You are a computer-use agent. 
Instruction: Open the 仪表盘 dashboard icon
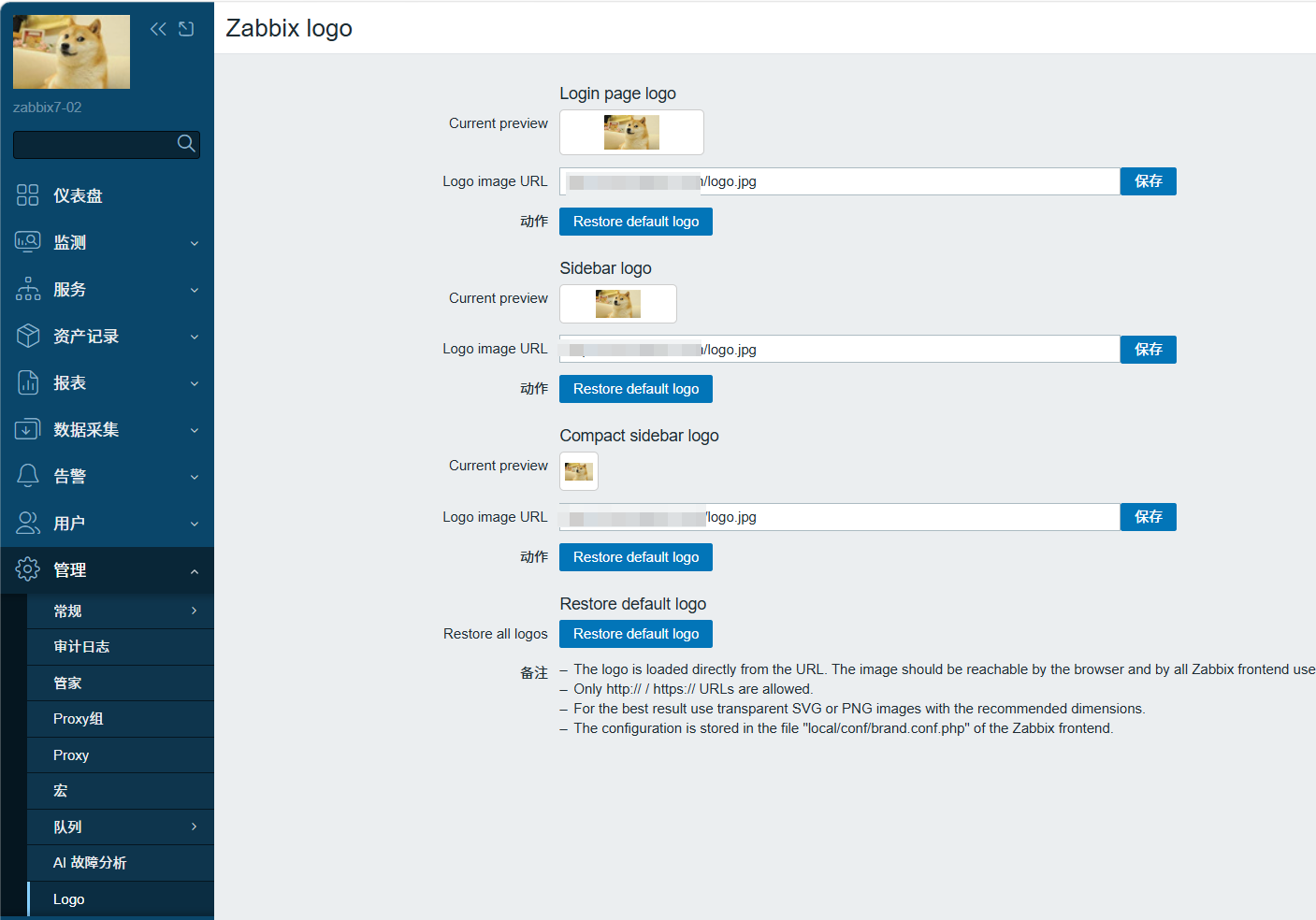pos(28,194)
